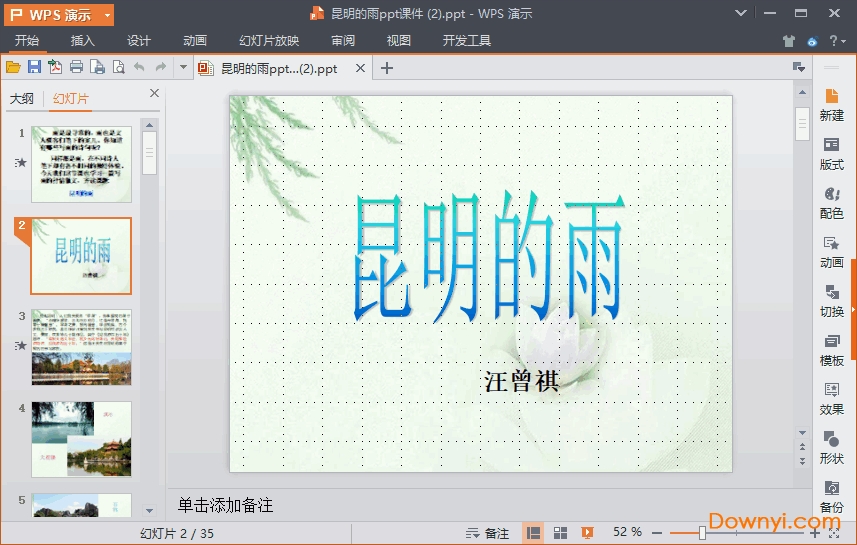Click the direct print icon beside Print

(97, 67)
